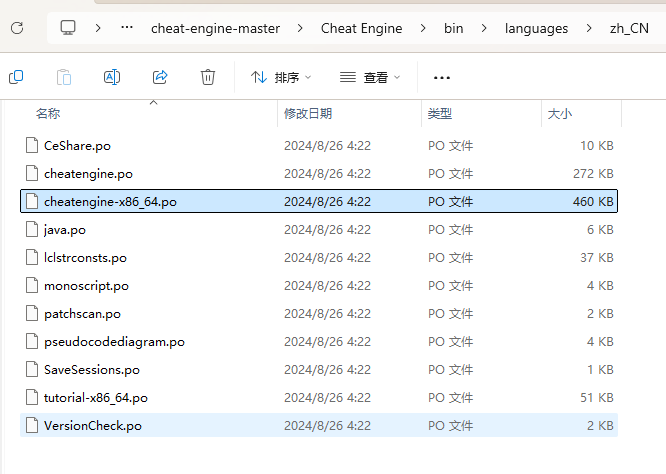Select file java.po
666x474 pixels.
pos(319,230)
